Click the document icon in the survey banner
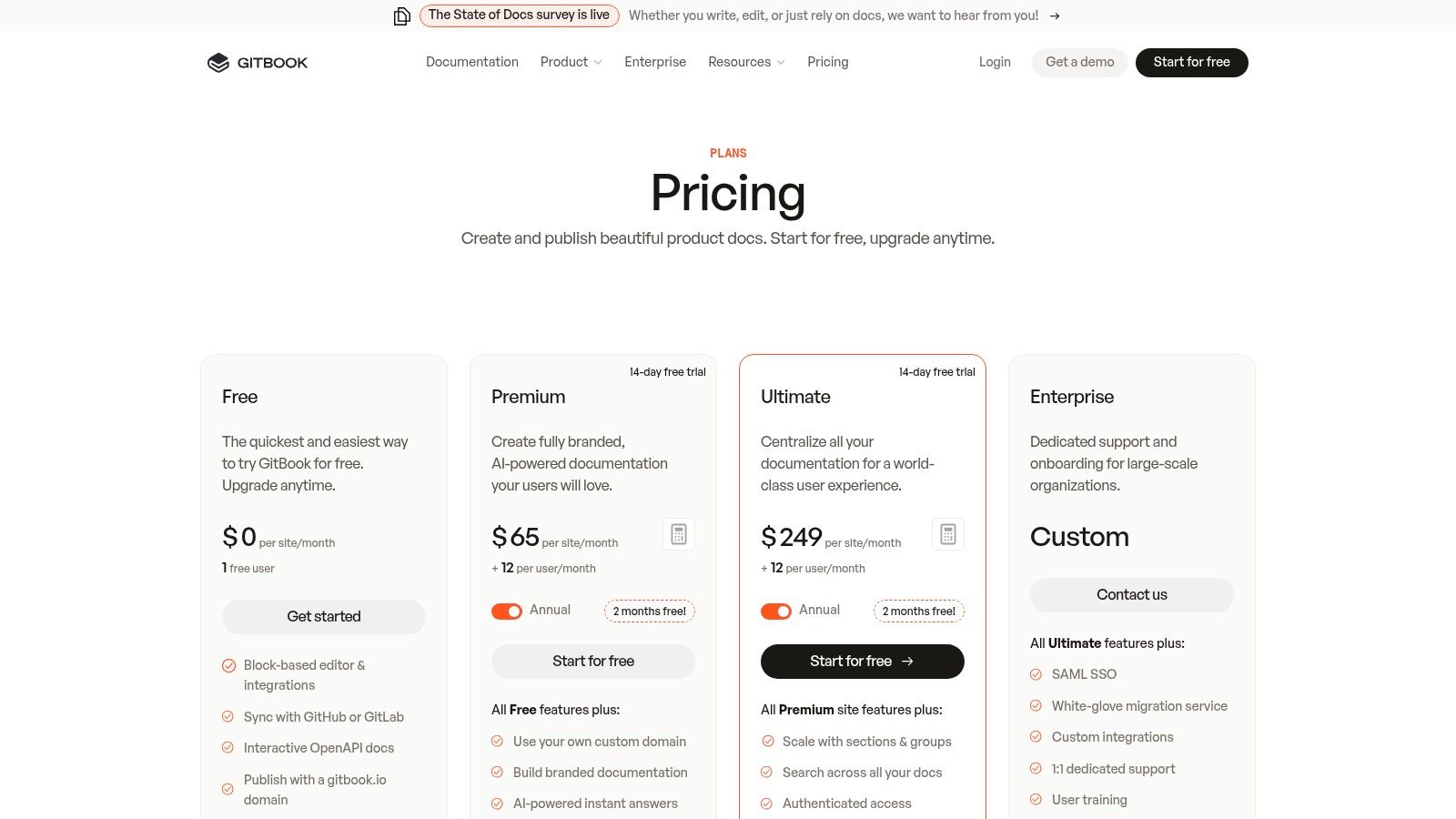 click(x=401, y=15)
